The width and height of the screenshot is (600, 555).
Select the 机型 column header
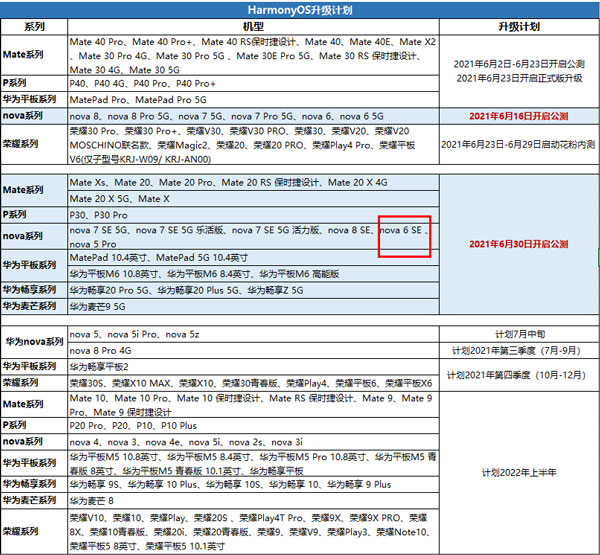pyautogui.click(x=253, y=27)
